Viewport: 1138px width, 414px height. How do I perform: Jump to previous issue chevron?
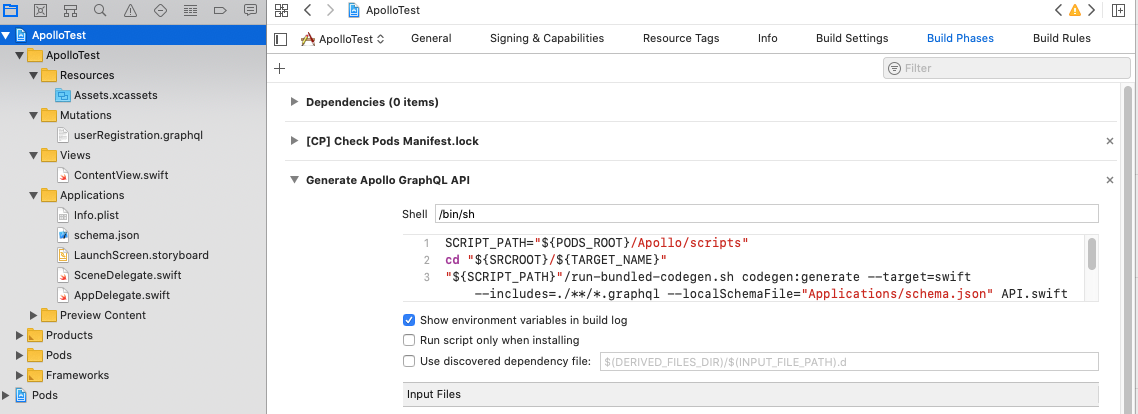(1059, 10)
